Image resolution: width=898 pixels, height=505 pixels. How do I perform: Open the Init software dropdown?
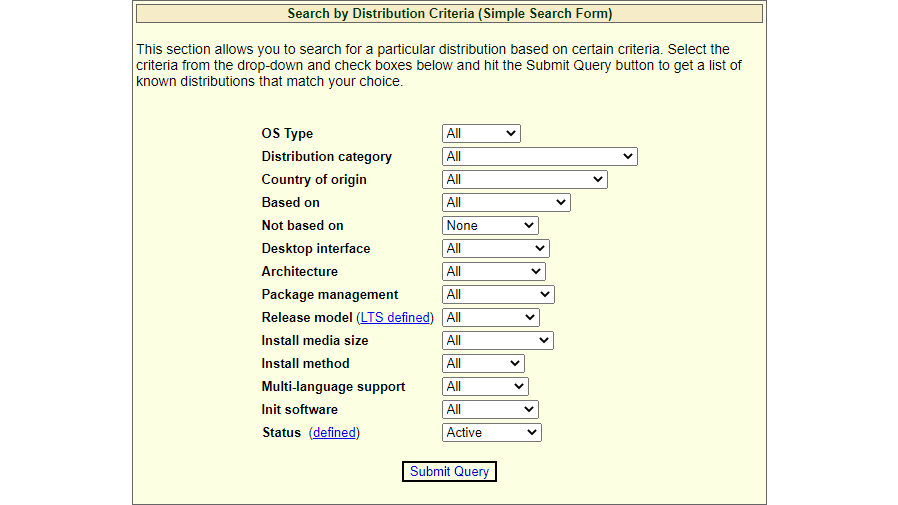click(x=490, y=409)
